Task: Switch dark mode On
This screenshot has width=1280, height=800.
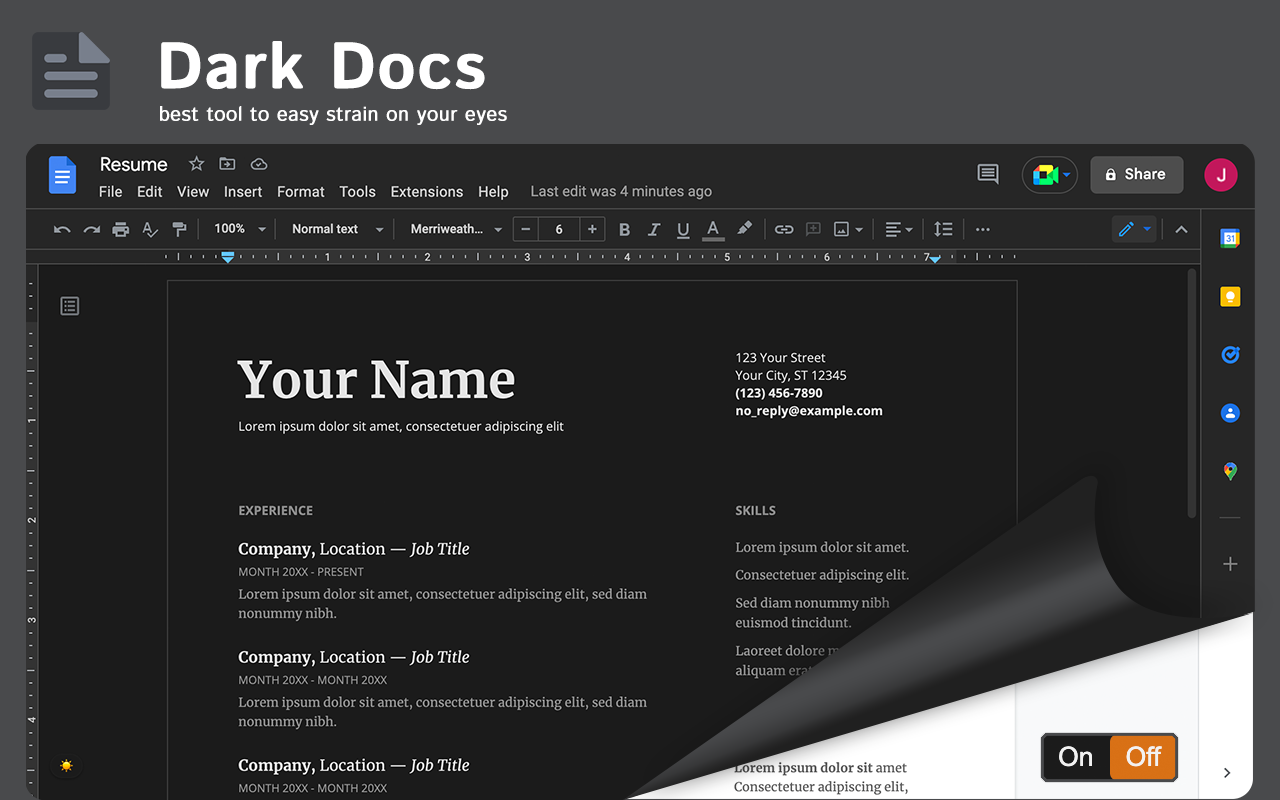Action: pyautogui.click(x=1076, y=757)
